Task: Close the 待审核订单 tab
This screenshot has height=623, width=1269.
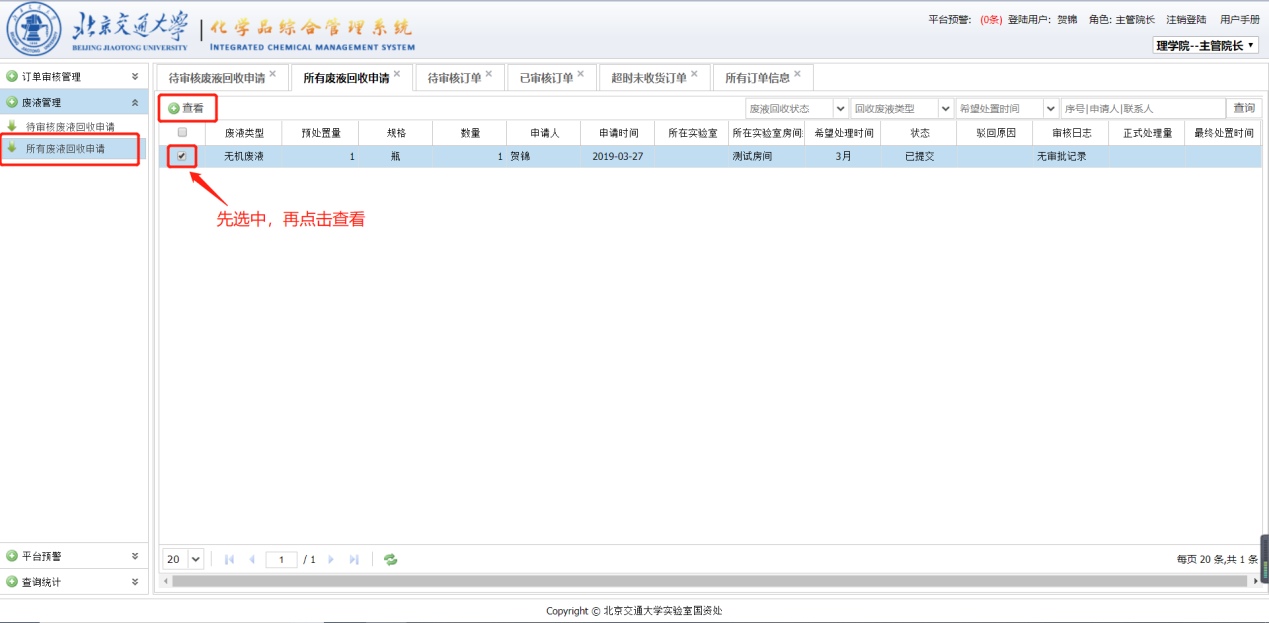Action: click(x=489, y=74)
